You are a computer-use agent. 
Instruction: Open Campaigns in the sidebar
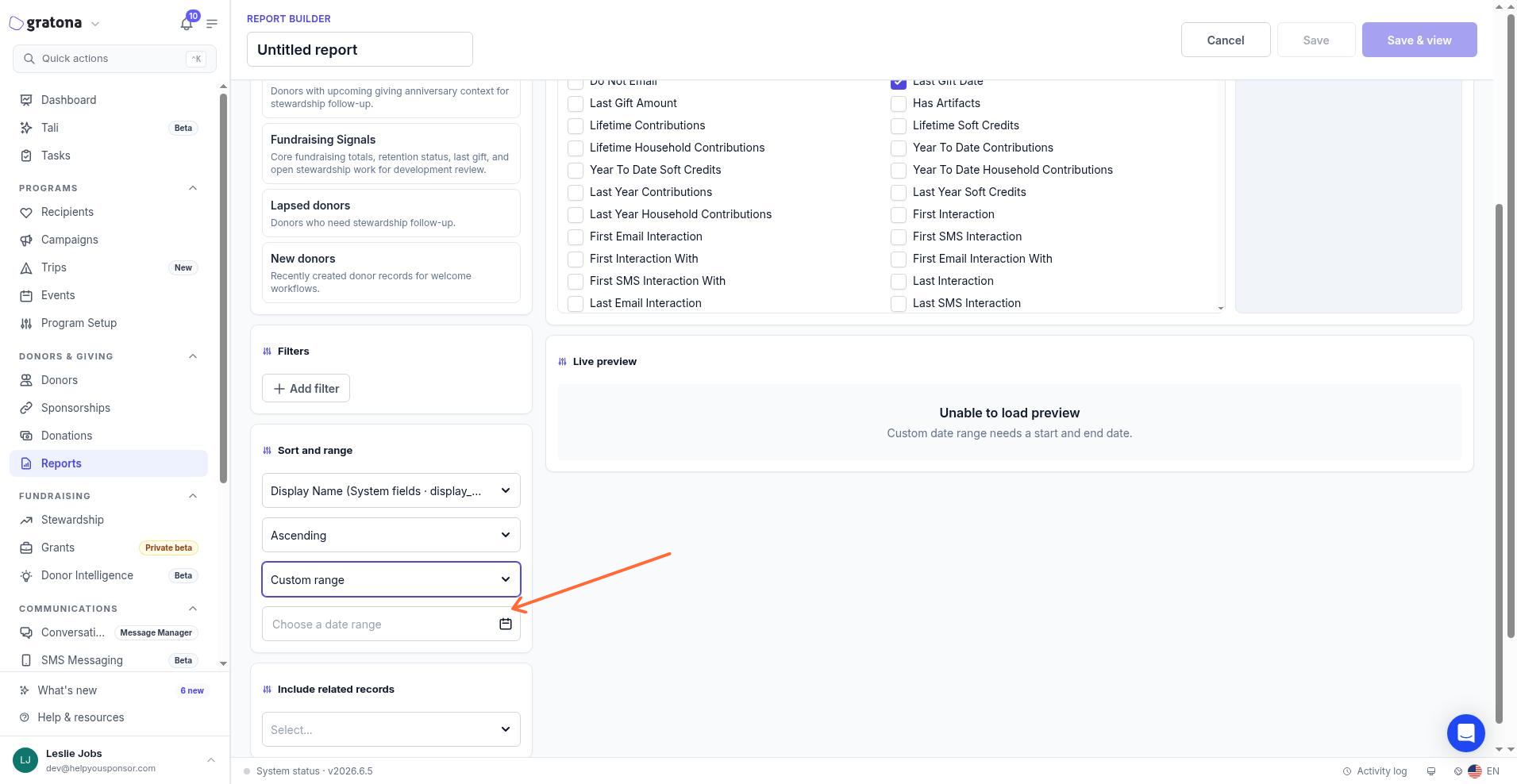click(x=109, y=240)
